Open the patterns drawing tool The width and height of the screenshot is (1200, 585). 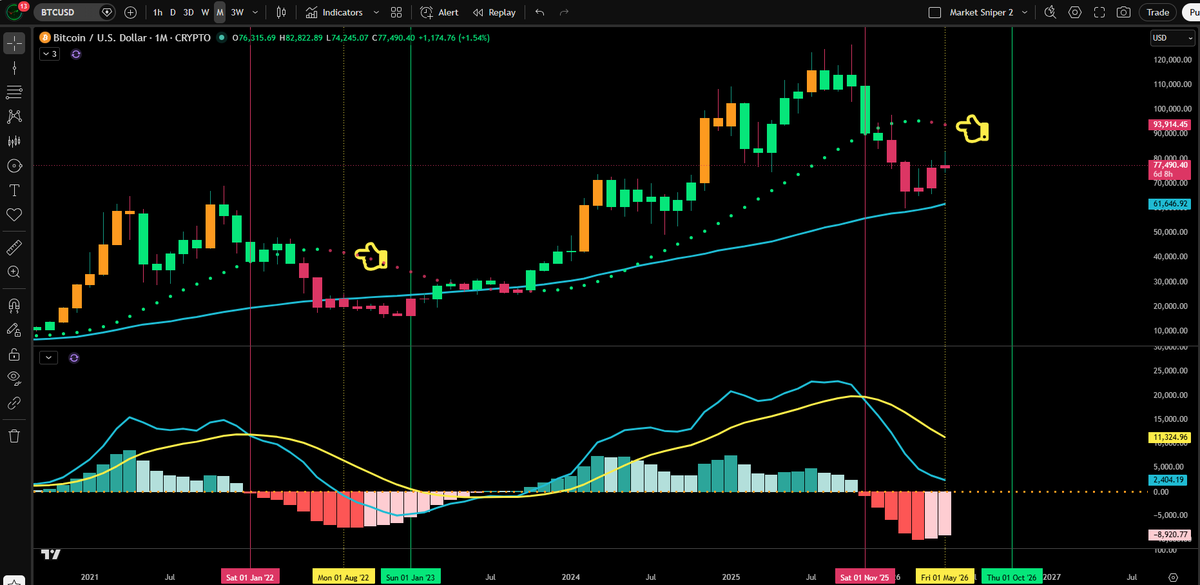[x=14, y=117]
